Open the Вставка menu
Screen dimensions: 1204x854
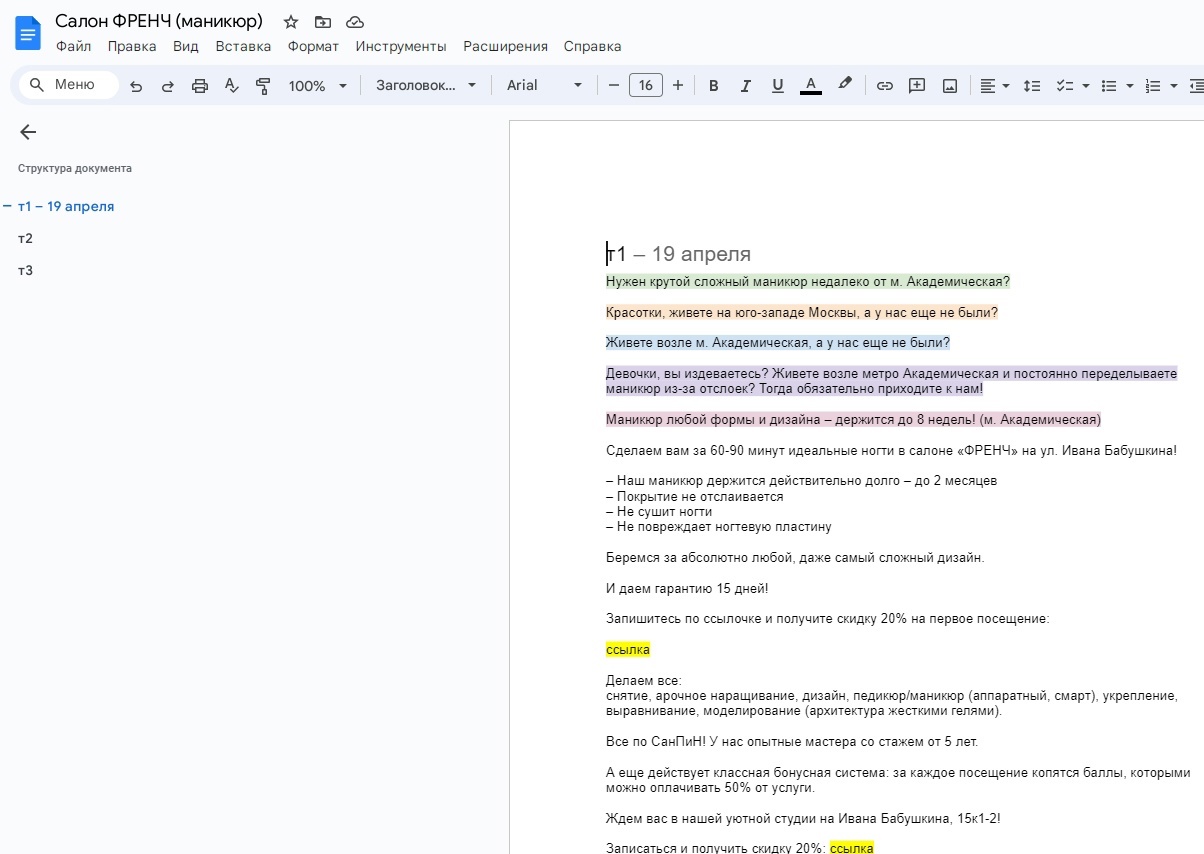point(243,46)
